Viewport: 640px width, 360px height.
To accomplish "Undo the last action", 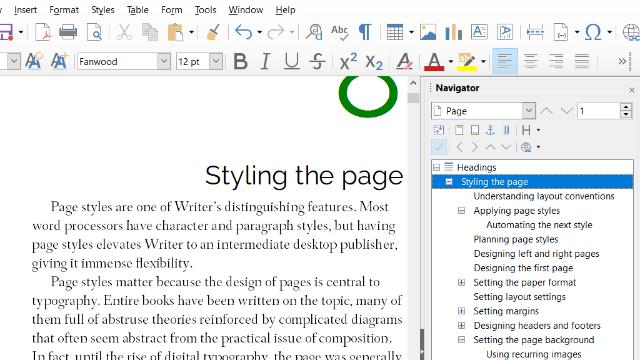I will [x=244, y=32].
